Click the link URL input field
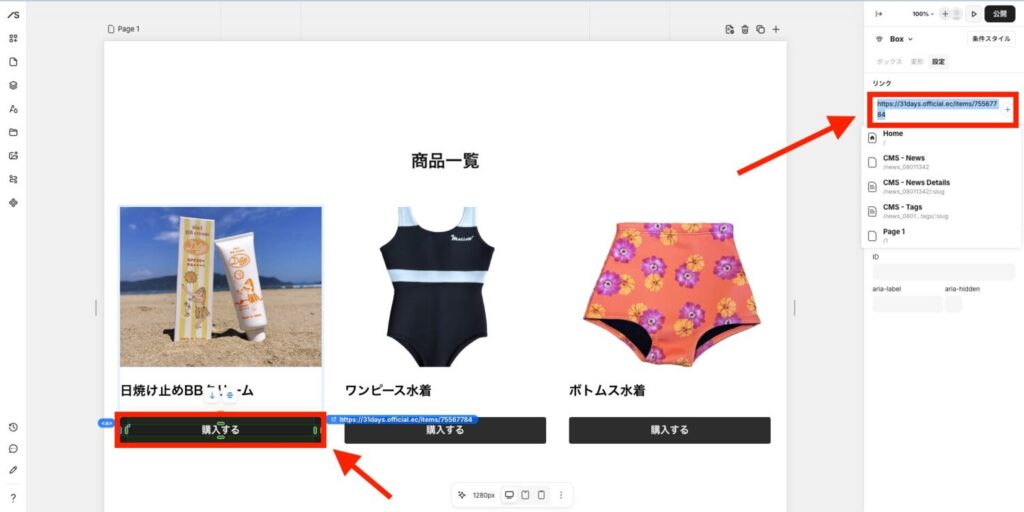The image size is (1024, 512). (937, 109)
